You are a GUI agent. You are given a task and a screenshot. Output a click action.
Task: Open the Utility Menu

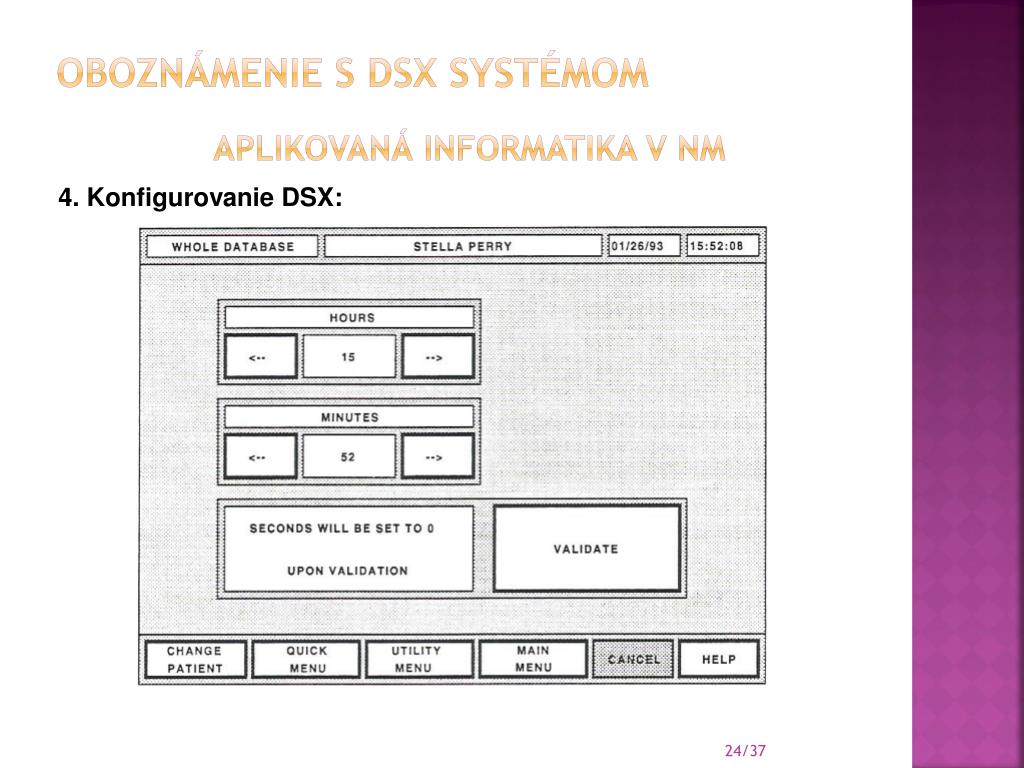(419, 660)
